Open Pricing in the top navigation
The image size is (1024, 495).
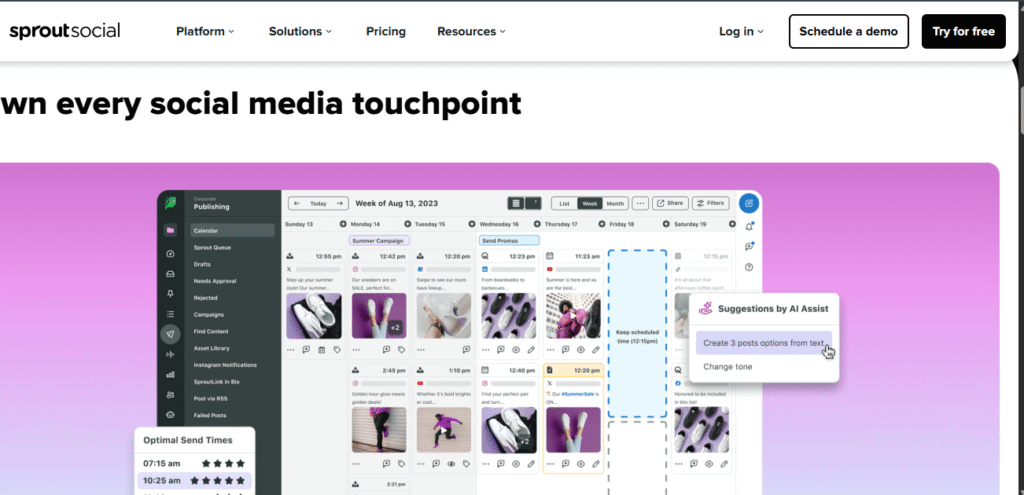coord(385,31)
